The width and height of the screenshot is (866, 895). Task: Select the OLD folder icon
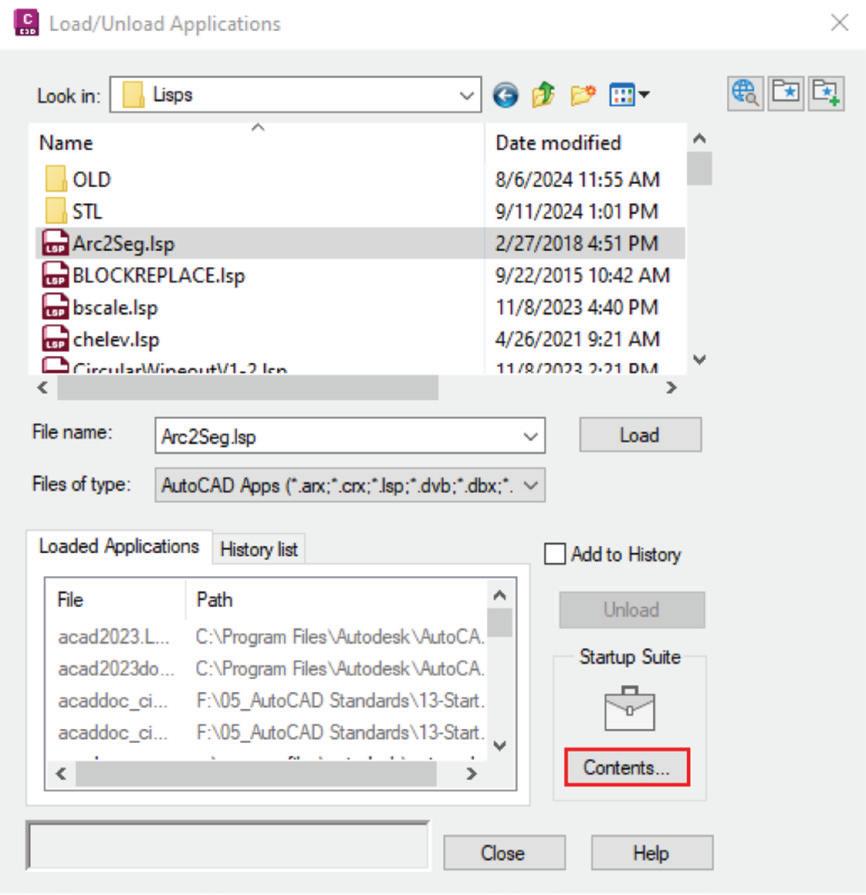point(56,179)
